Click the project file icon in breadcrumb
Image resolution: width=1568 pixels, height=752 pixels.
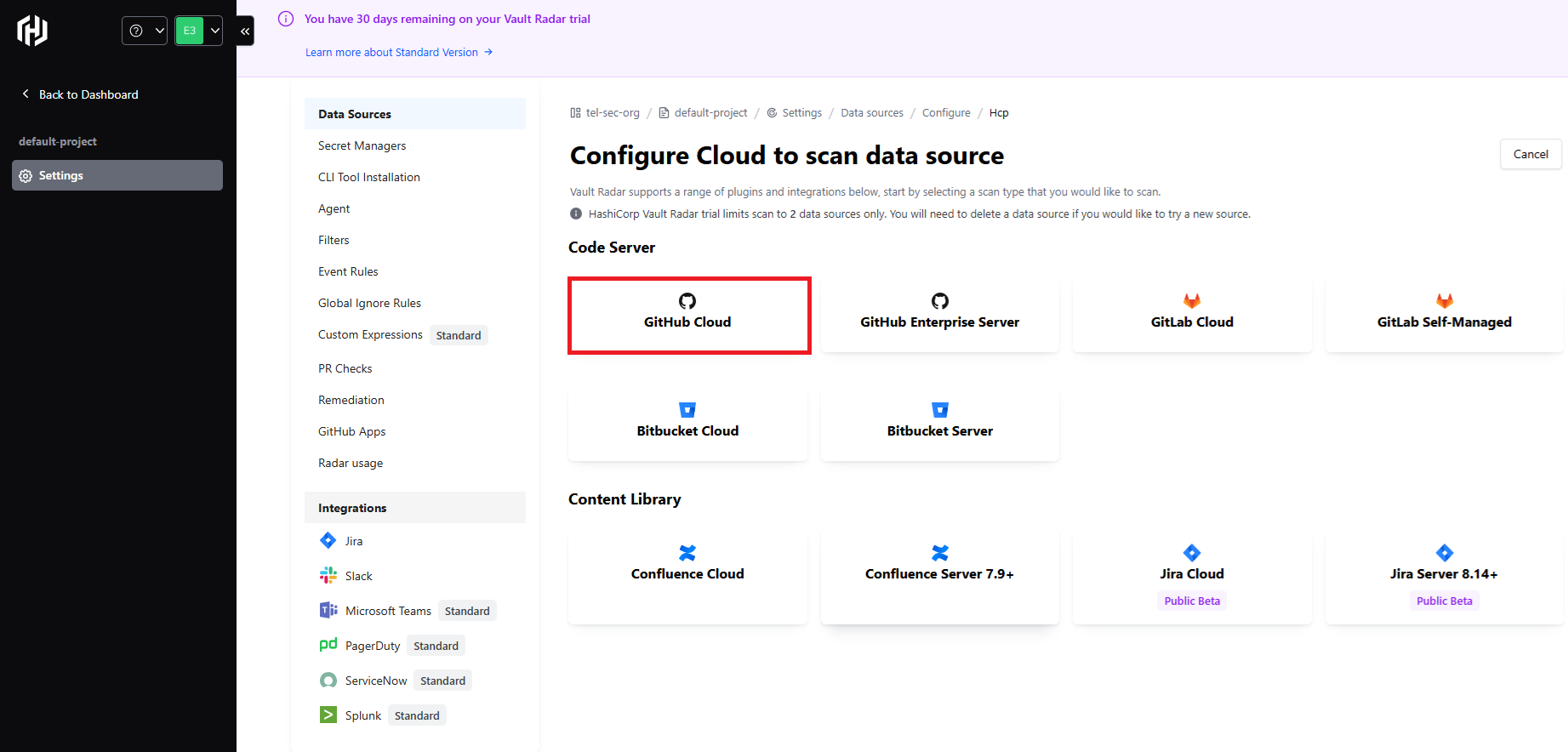coord(664,112)
